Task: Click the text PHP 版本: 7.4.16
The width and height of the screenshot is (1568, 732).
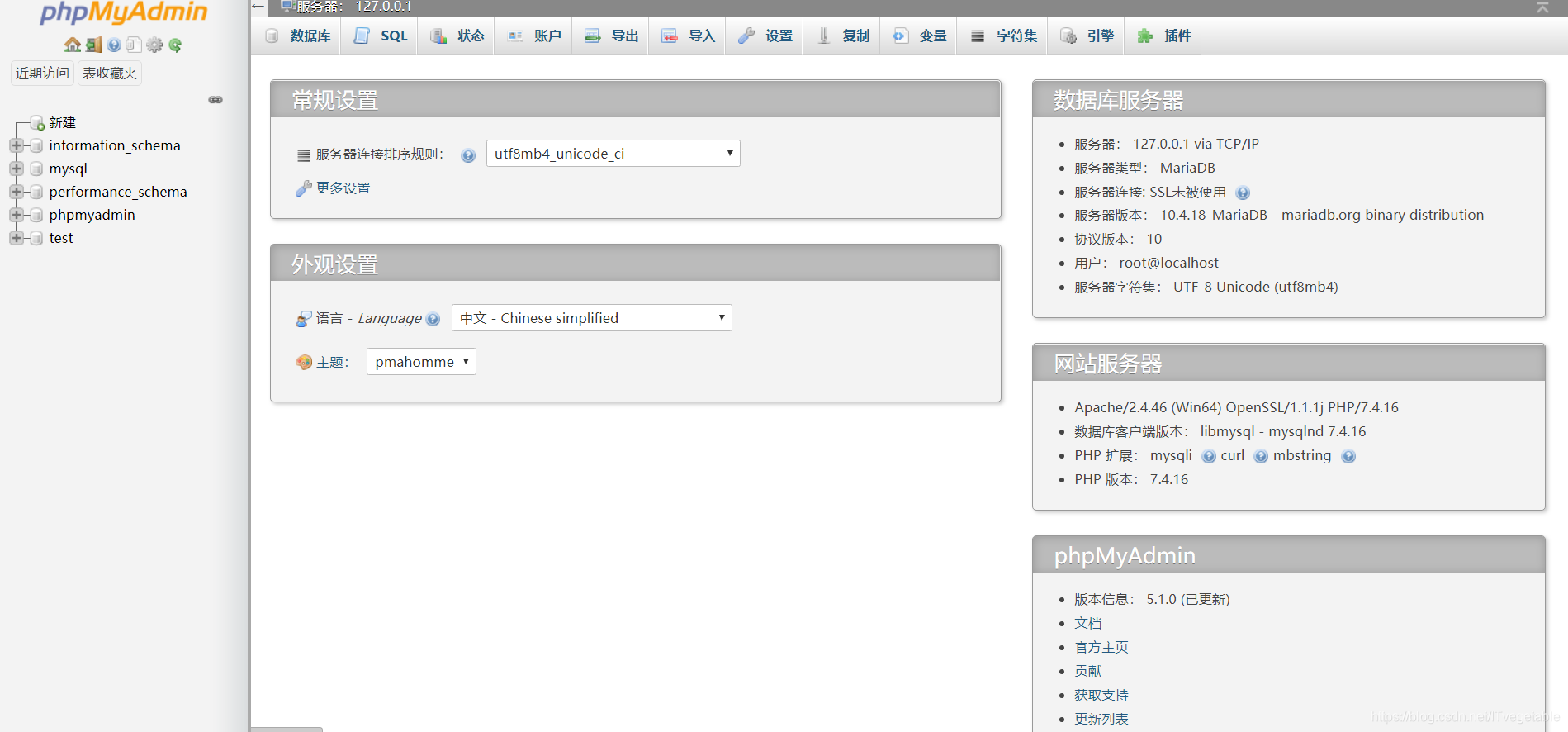Action: [1131, 479]
